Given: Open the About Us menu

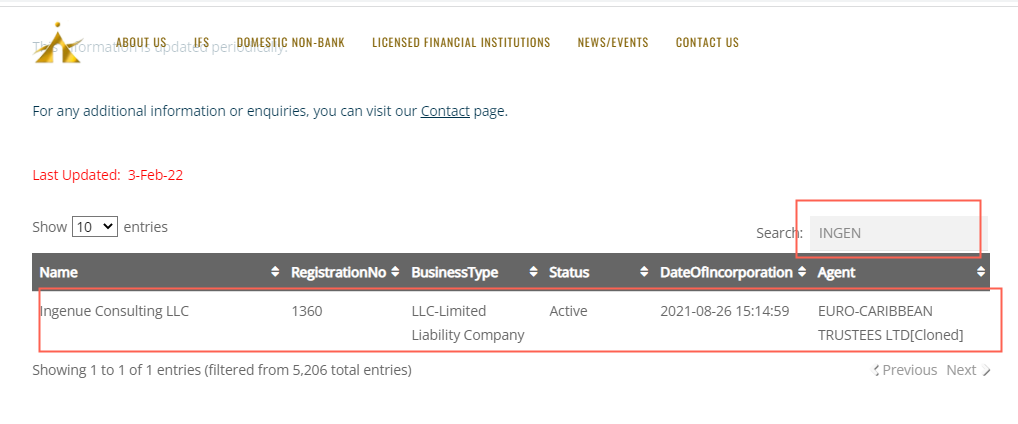Looking at the screenshot, I should pos(141,43).
